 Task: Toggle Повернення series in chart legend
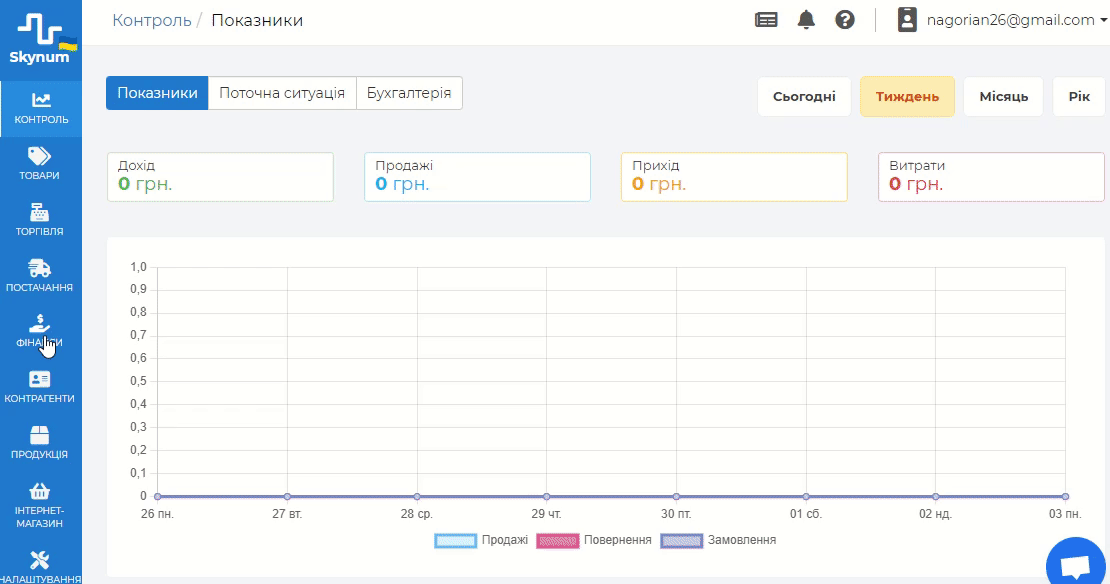point(594,540)
